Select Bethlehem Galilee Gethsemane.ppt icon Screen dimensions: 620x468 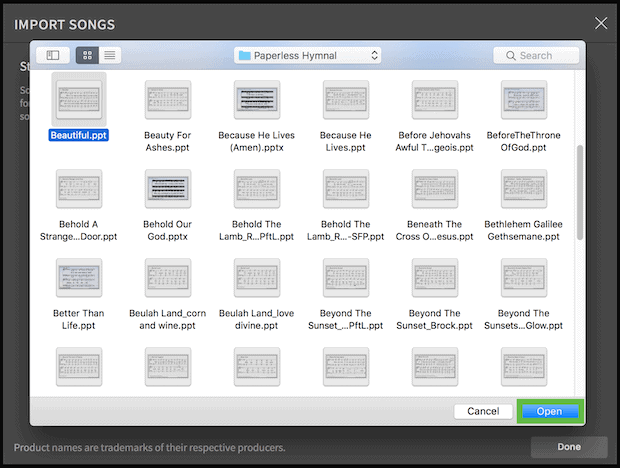point(523,187)
